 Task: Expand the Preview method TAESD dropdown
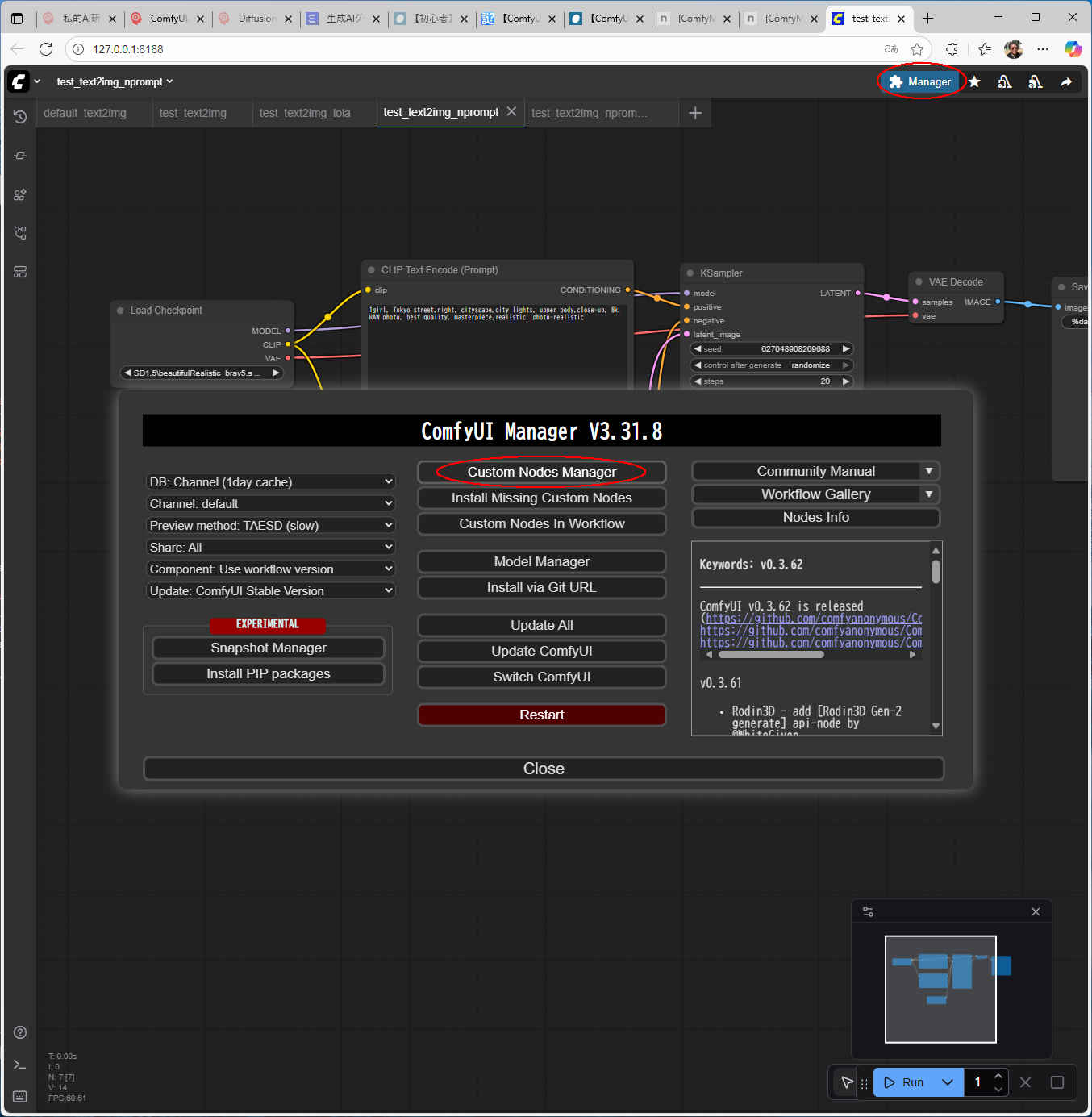pyautogui.click(x=270, y=525)
